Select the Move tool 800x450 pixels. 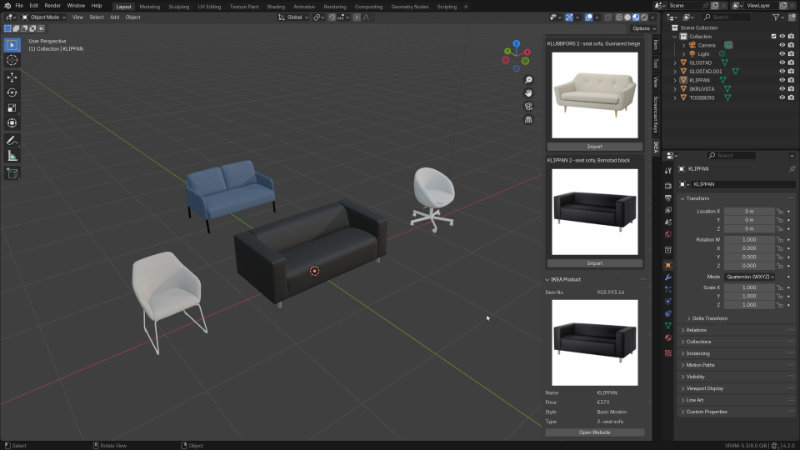pyautogui.click(x=12, y=77)
